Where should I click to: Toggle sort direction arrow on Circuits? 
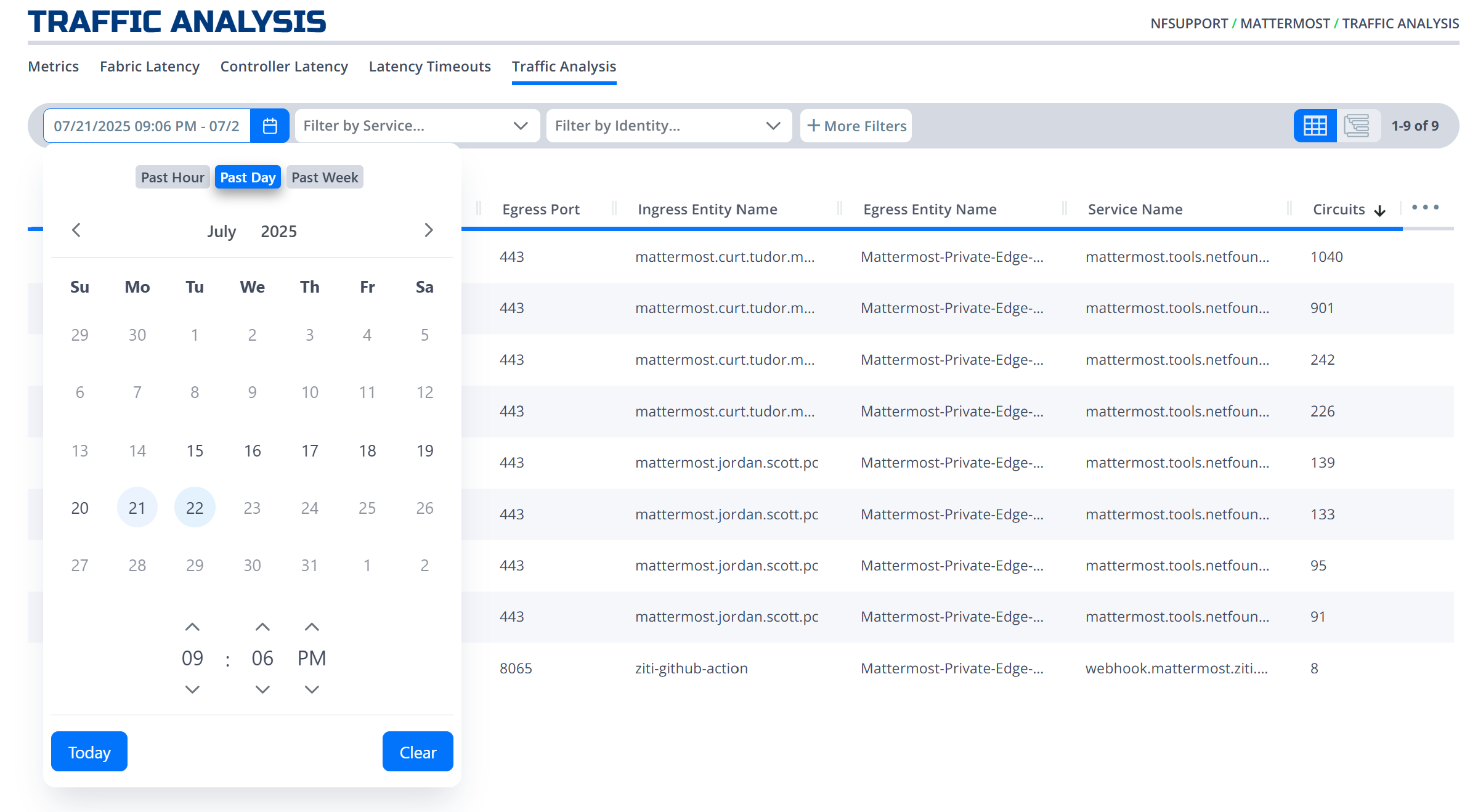click(1380, 211)
